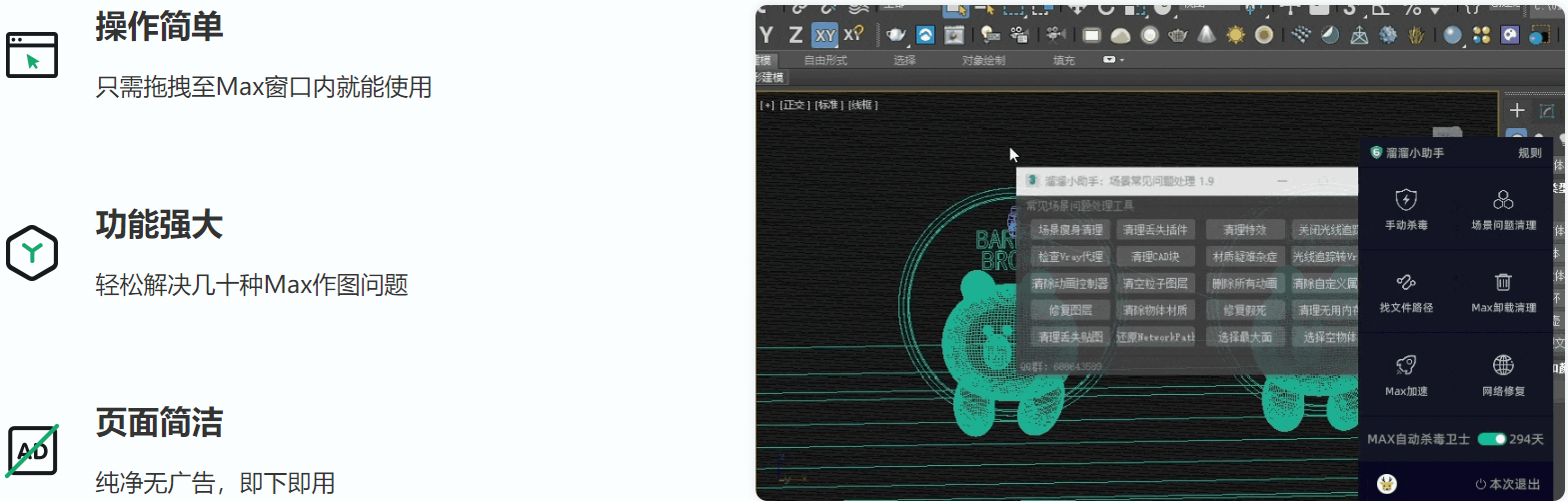Screen dimensions: 1568x501
Task: Click the purple palette icon in toolbar
Action: (x=1510, y=35)
